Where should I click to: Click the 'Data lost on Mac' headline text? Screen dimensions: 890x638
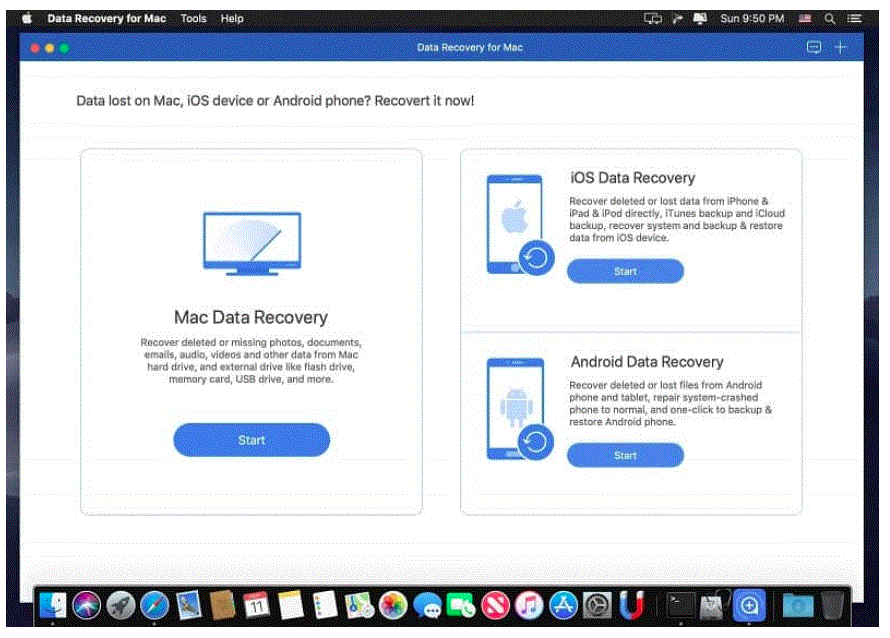tap(275, 101)
